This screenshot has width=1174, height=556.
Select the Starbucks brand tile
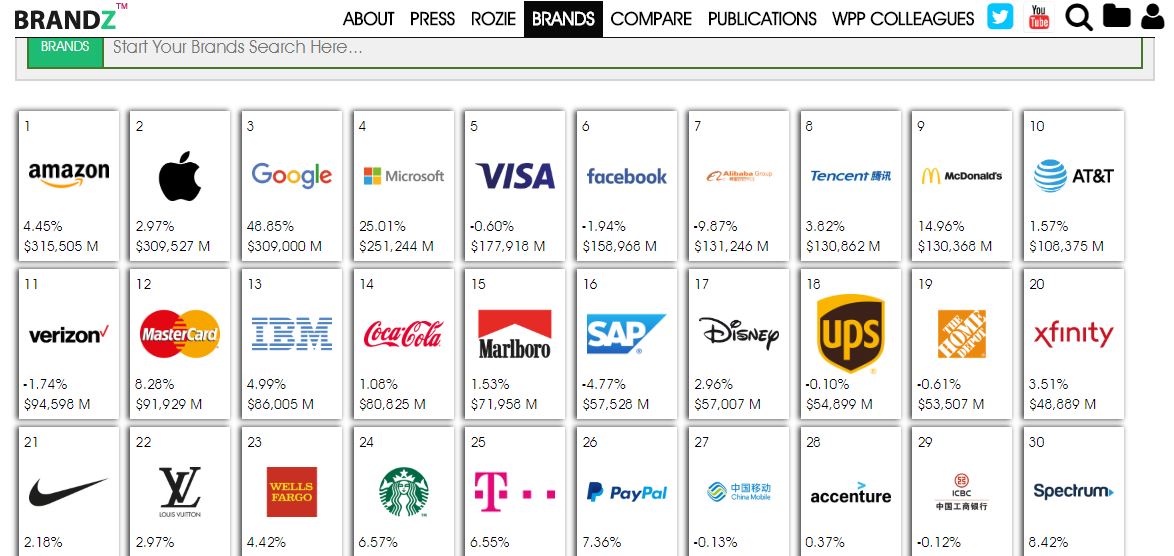pos(403,493)
